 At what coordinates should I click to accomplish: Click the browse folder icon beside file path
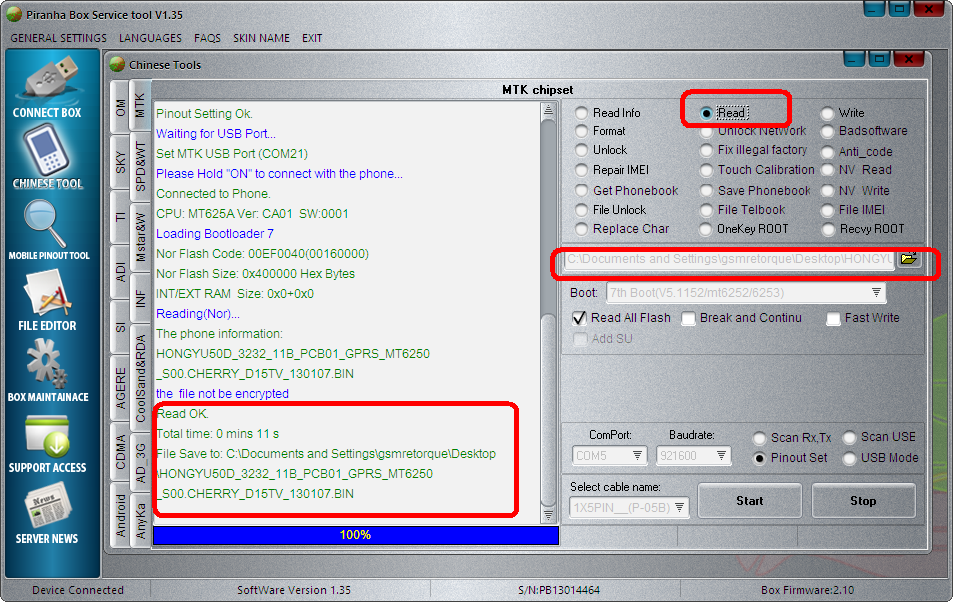(908, 259)
